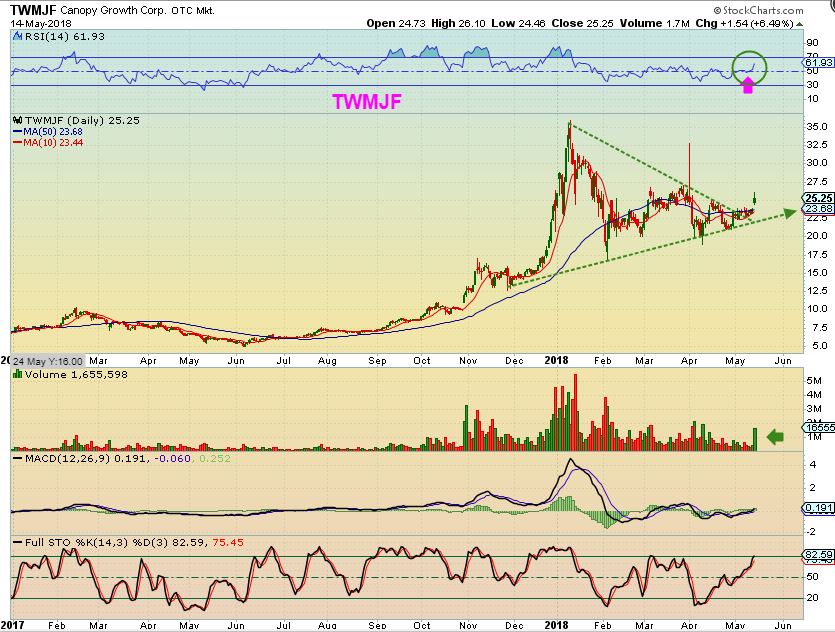Click the Close 25.25 value in the header
The width and height of the screenshot is (835, 632).
point(582,23)
